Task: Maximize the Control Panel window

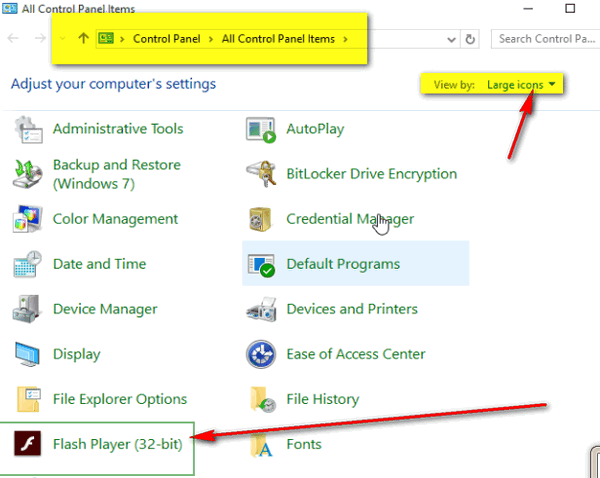Action: (x=570, y=8)
